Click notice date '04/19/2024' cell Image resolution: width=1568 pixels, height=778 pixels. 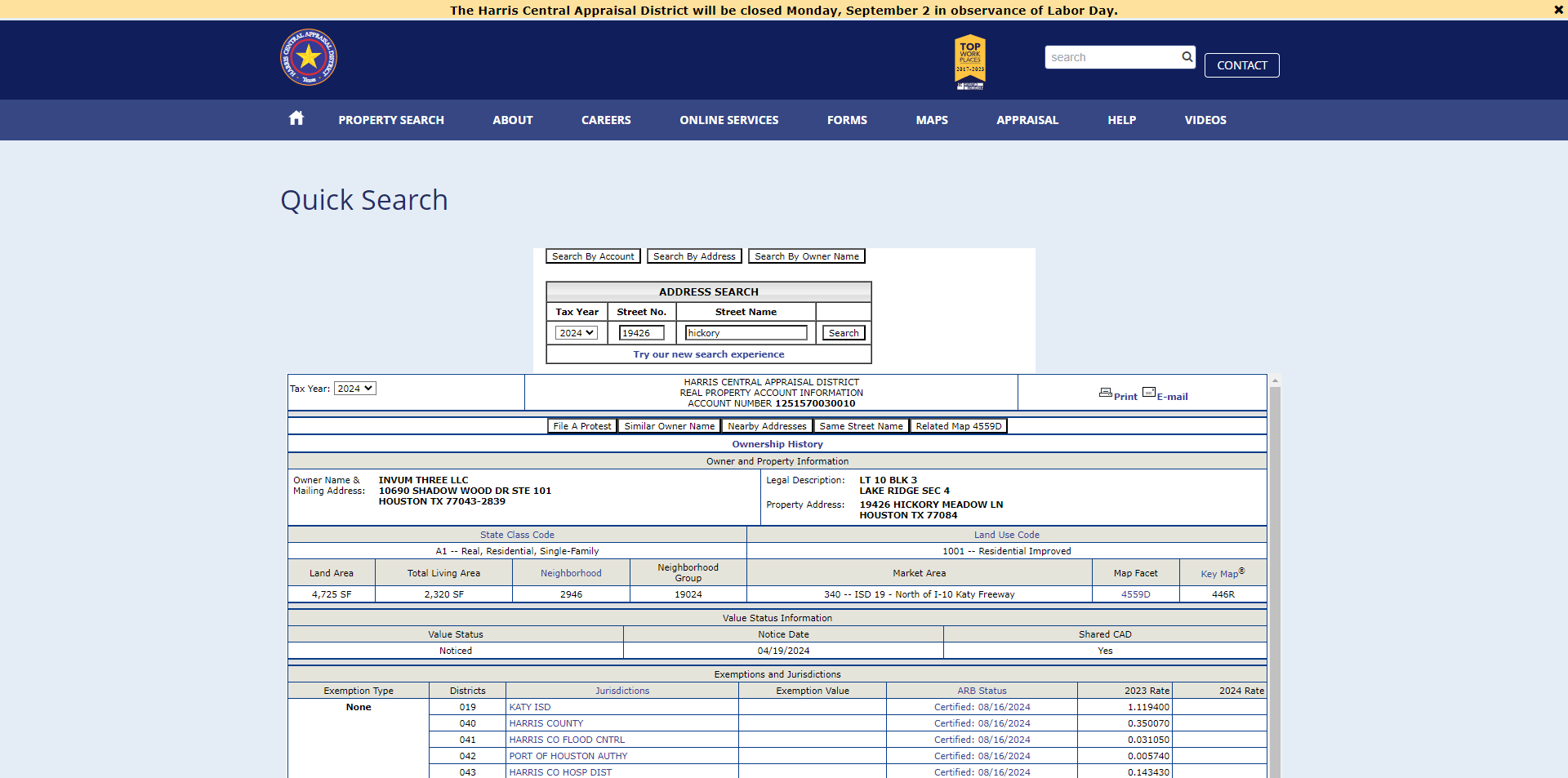click(783, 651)
